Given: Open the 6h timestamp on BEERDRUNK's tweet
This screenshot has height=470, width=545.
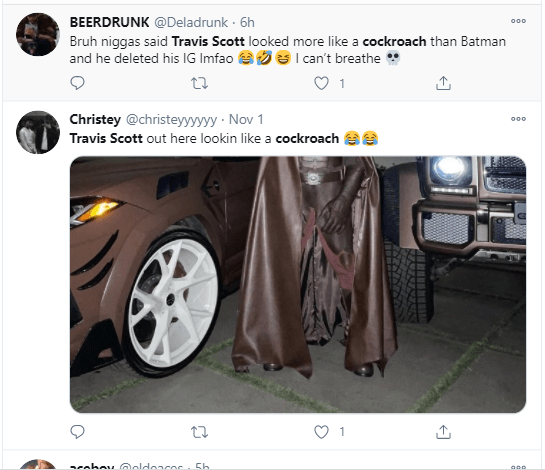Looking at the screenshot, I should 247,22.
